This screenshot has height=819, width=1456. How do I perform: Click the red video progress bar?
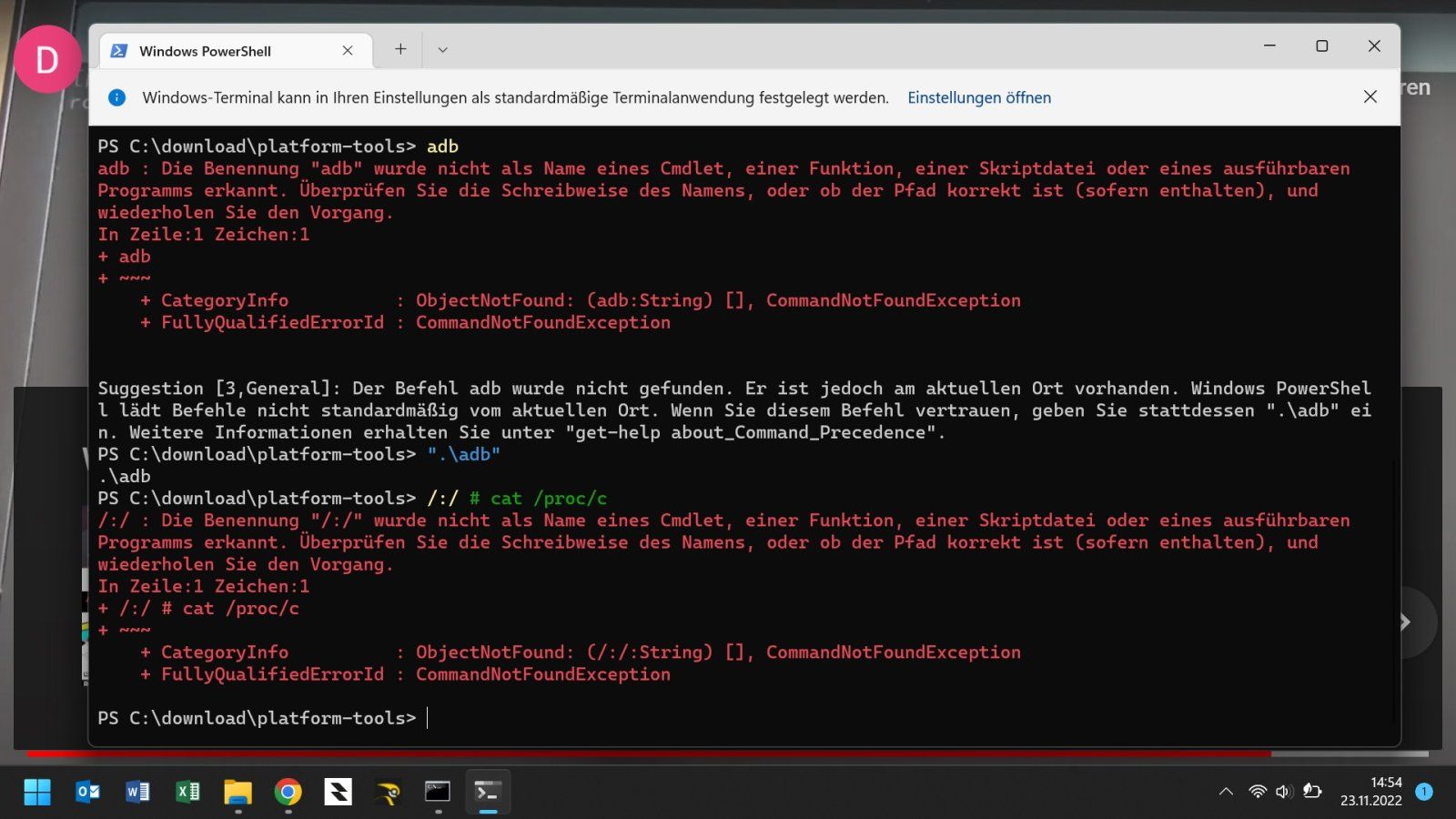click(637, 753)
